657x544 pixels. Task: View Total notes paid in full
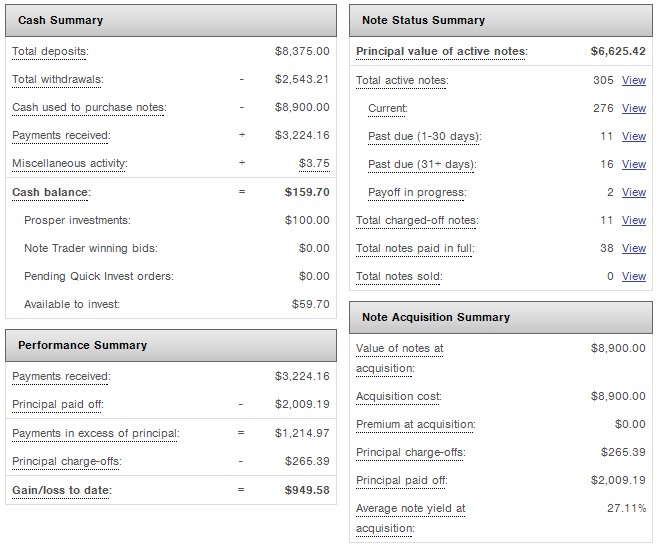coord(633,248)
